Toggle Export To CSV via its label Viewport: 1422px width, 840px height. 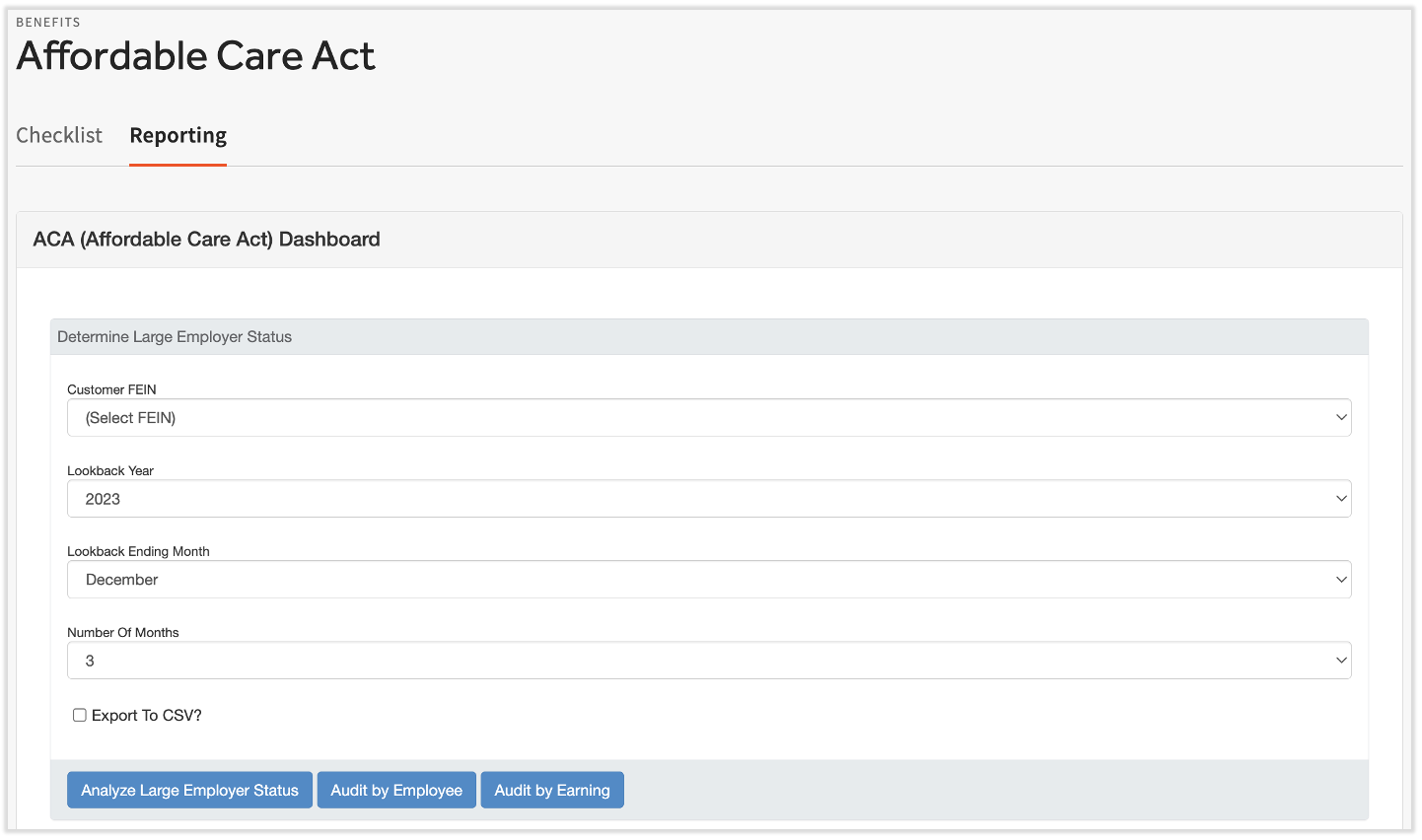(146, 715)
